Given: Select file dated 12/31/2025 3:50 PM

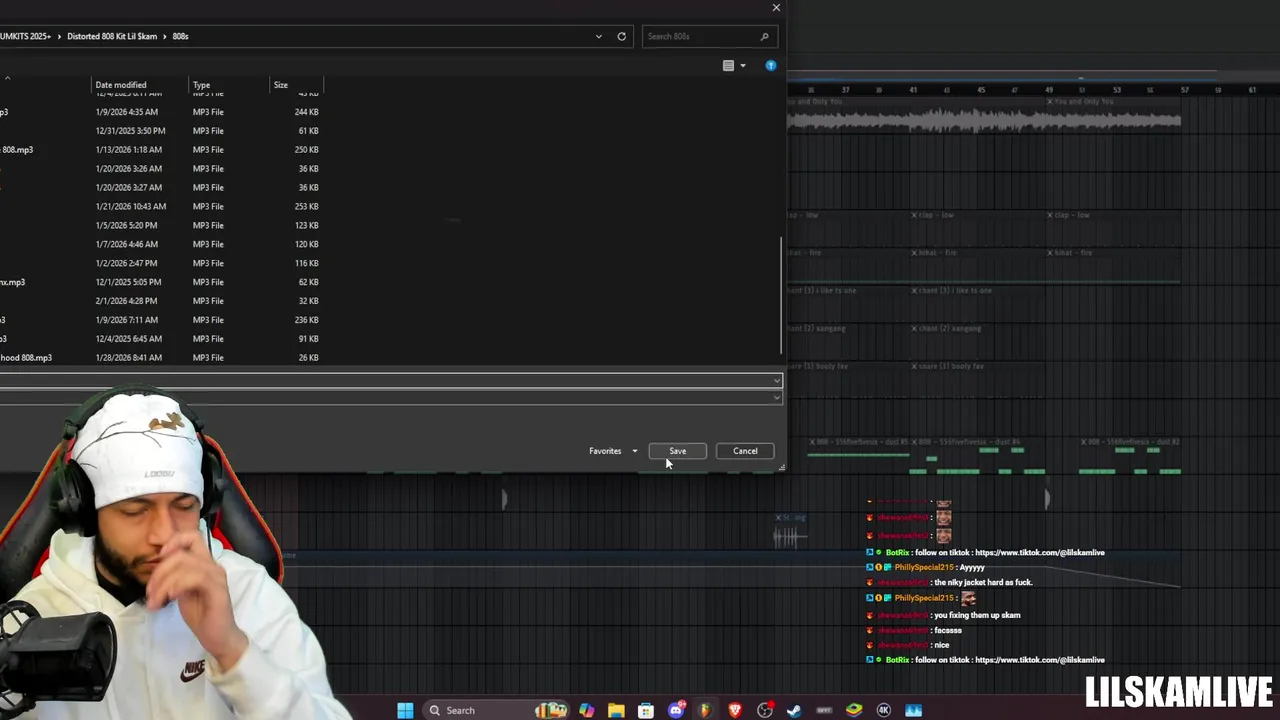Looking at the screenshot, I should (160, 131).
